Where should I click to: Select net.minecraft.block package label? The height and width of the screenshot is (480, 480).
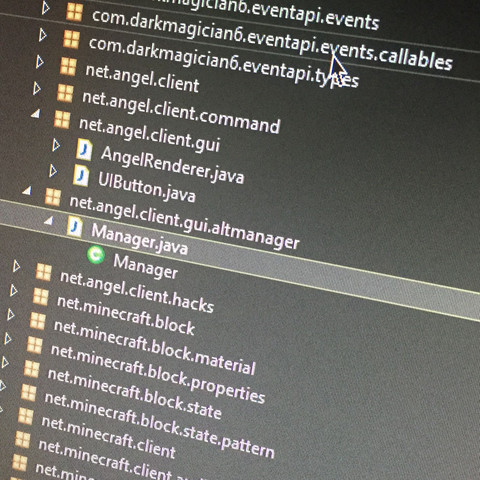pyautogui.click(x=126, y=315)
